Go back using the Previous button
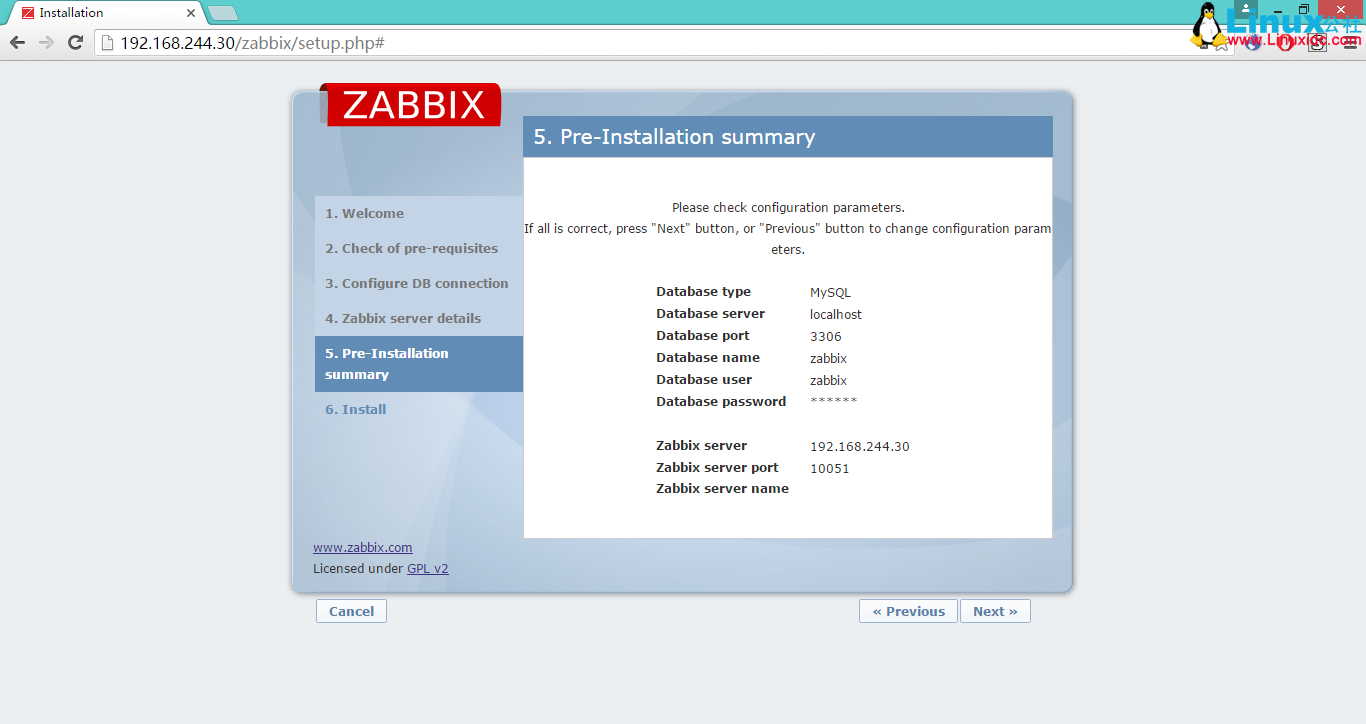Viewport: 1366px width, 724px height. (908, 610)
